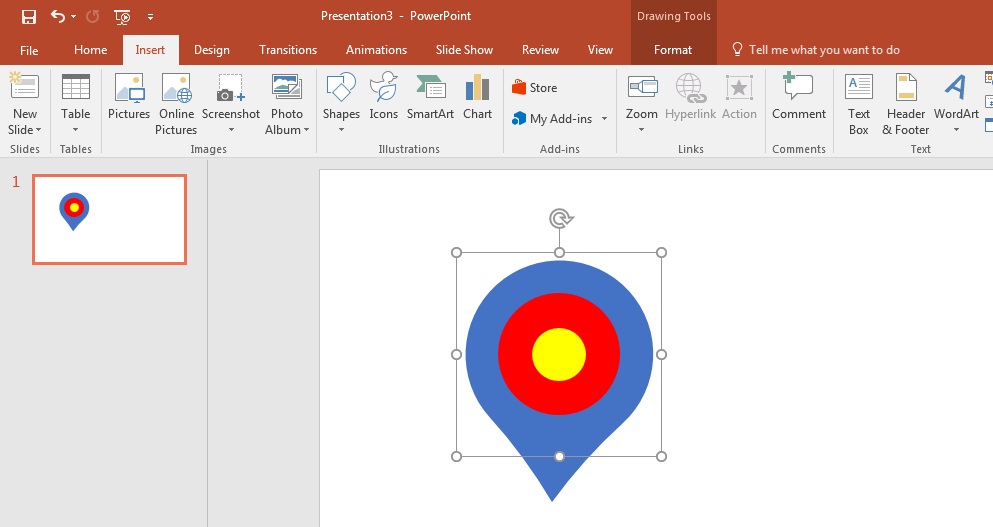Open the View tab

point(600,50)
